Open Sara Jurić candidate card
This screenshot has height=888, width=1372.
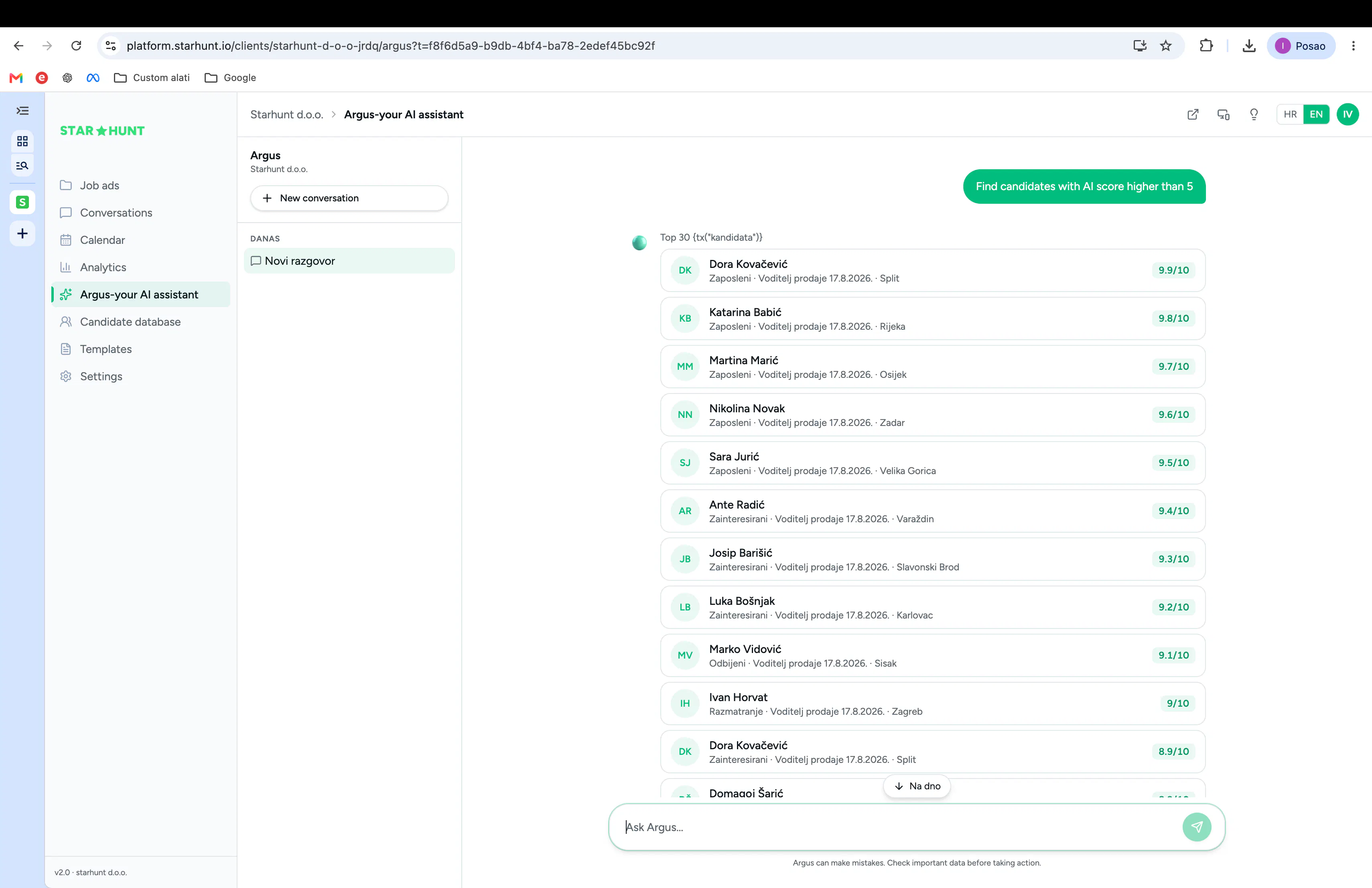[x=932, y=463]
